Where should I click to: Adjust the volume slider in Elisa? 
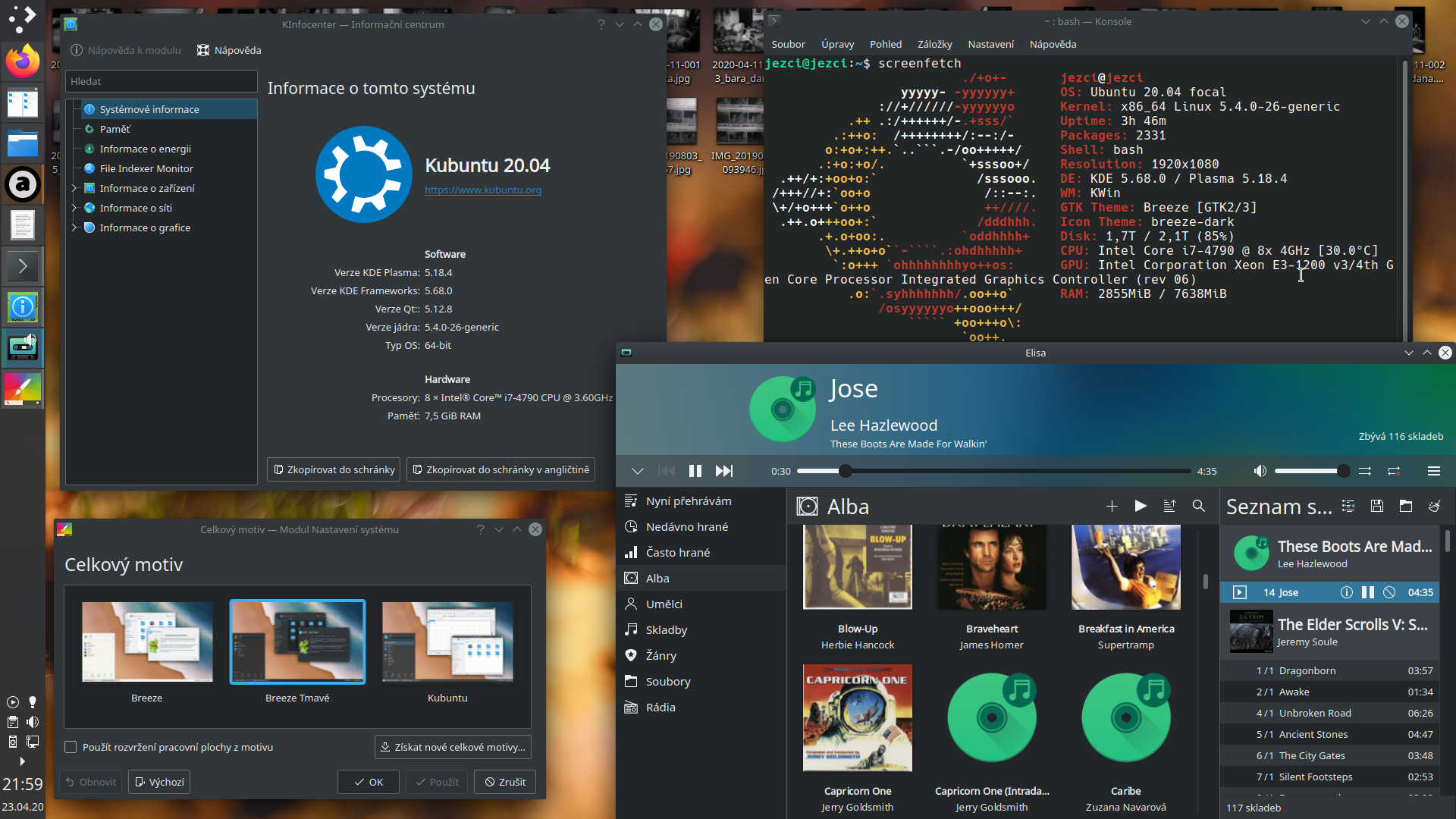click(x=1311, y=470)
